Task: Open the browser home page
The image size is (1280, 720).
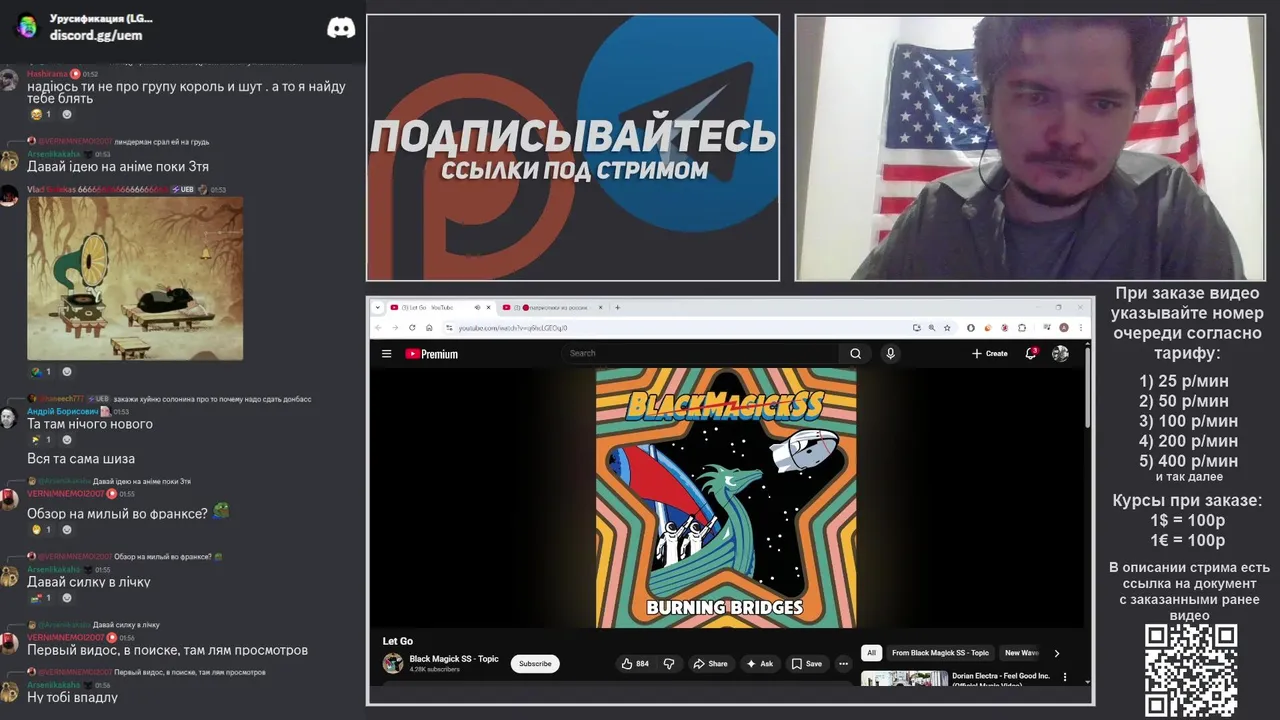Action: click(429, 328)
